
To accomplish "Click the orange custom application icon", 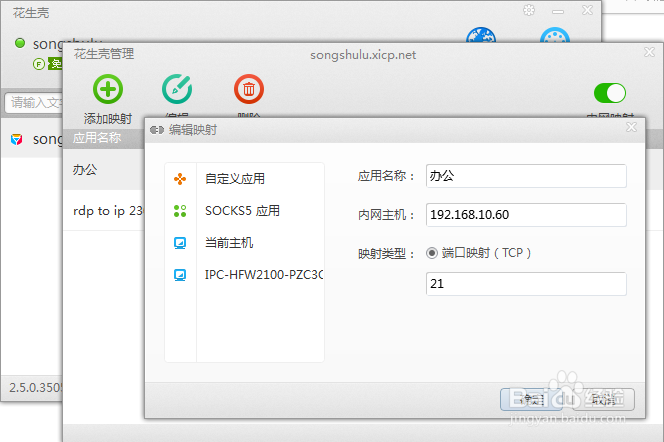I will (180, 179).
